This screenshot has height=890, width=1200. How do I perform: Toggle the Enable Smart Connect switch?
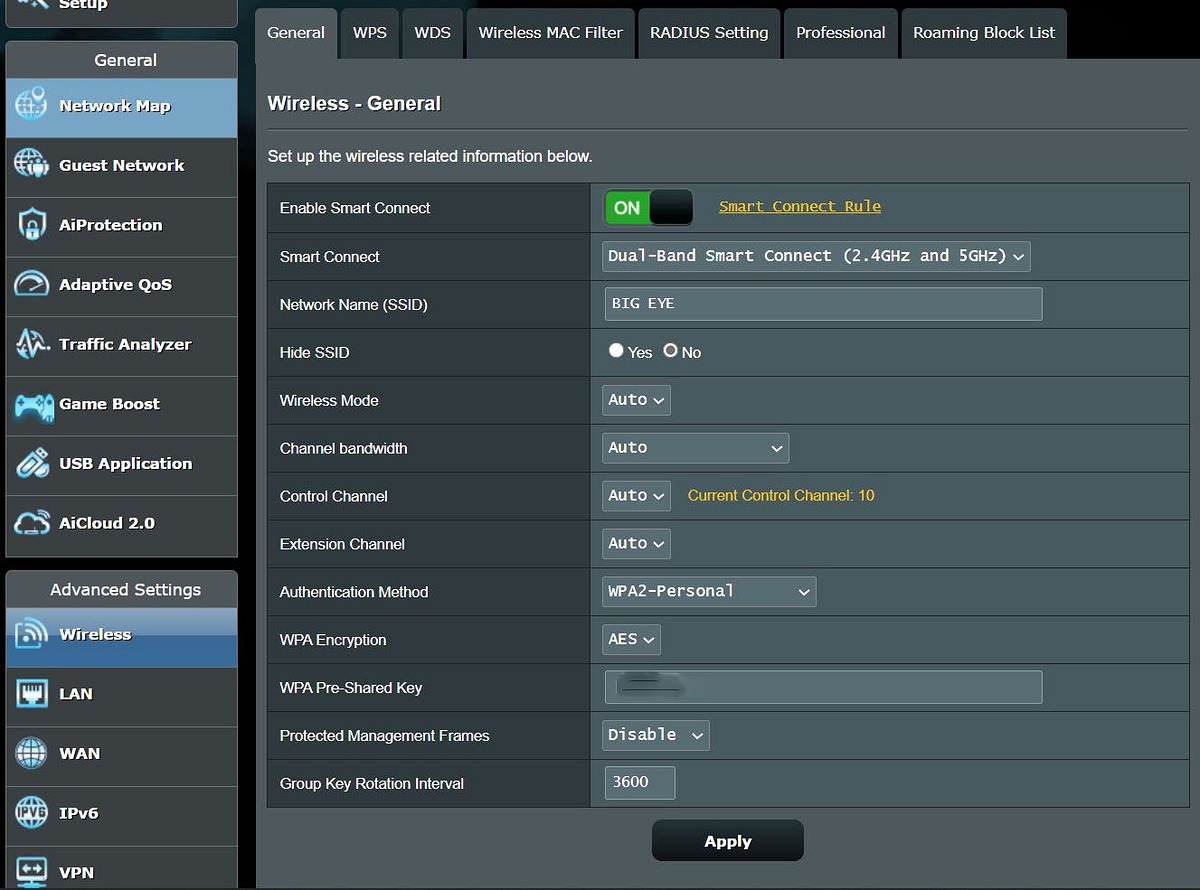648,207
